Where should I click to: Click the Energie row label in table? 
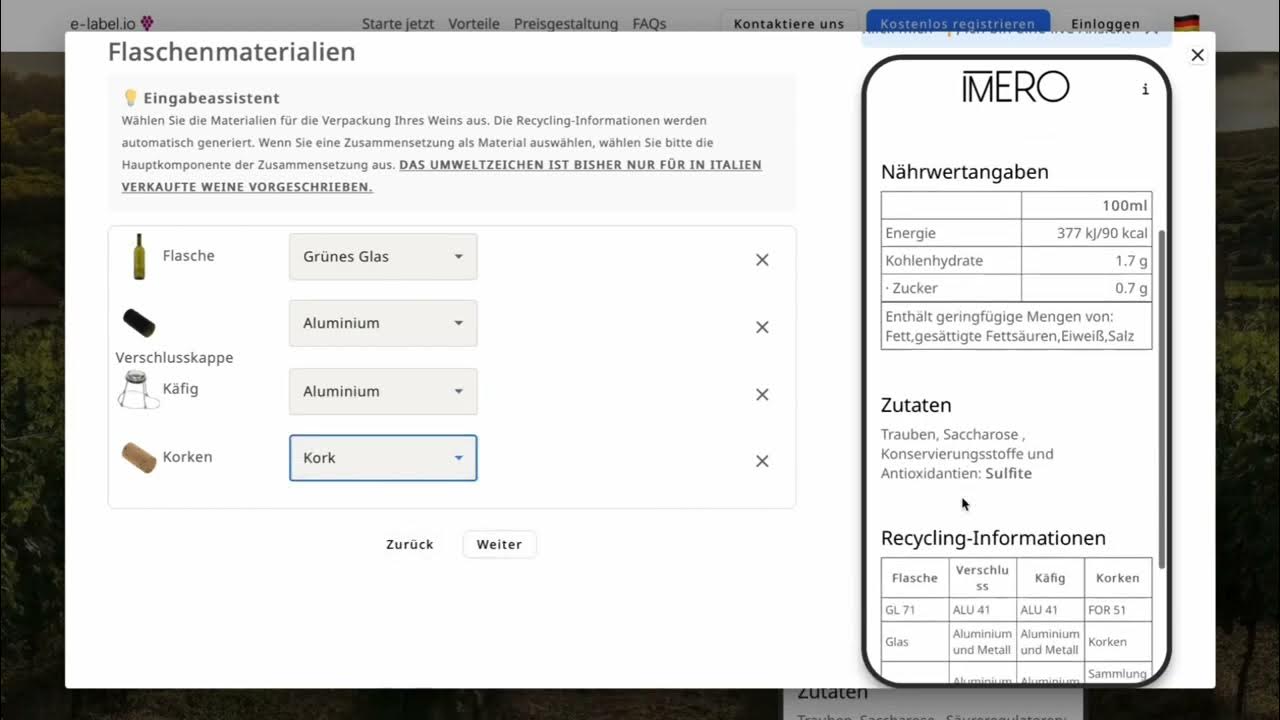(x=911, y=233)
